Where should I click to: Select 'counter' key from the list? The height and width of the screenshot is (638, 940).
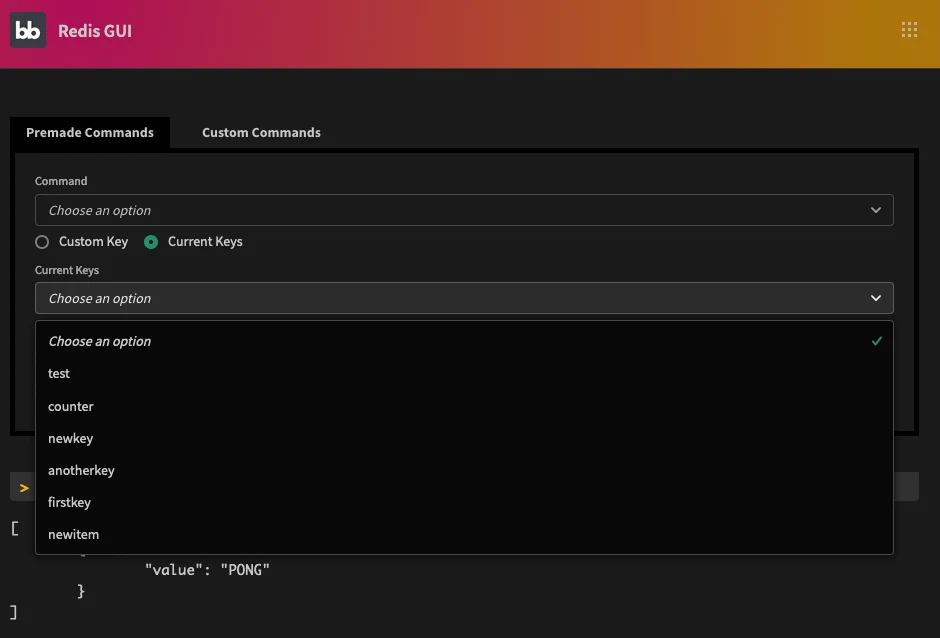click(464, 406)
